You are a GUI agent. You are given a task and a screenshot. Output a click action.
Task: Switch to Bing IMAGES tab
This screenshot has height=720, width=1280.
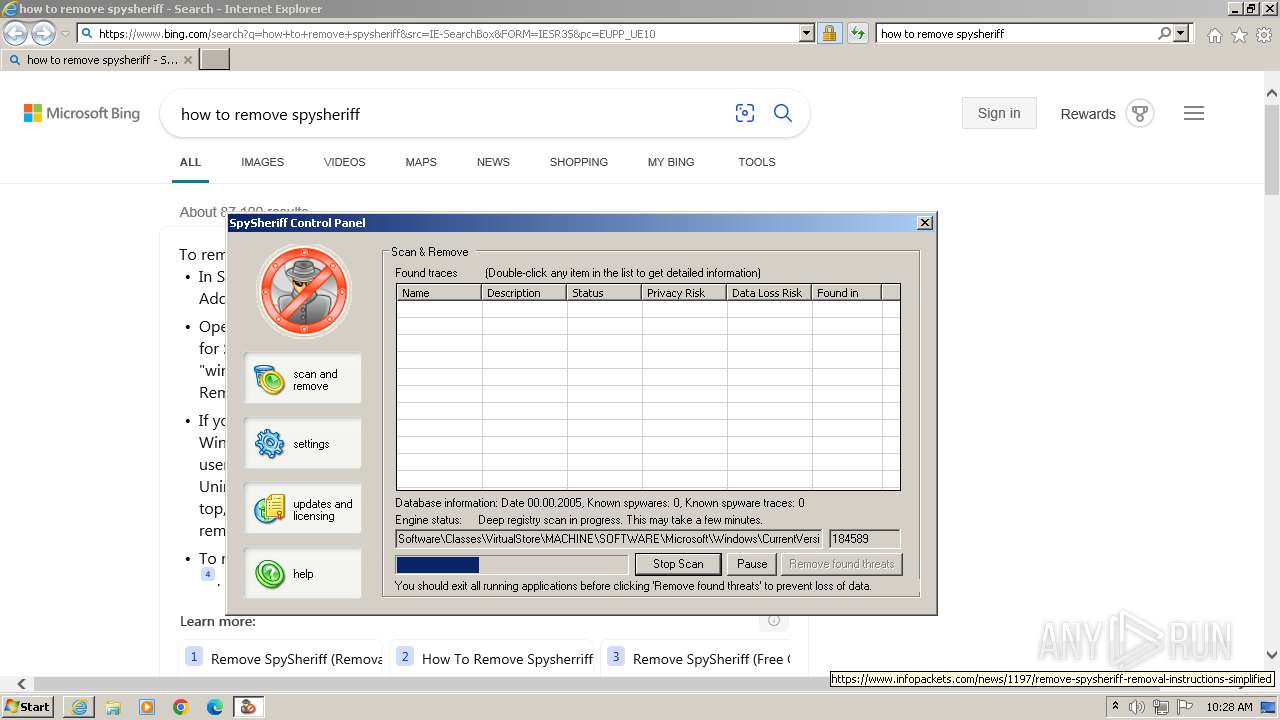click(262, 162)
